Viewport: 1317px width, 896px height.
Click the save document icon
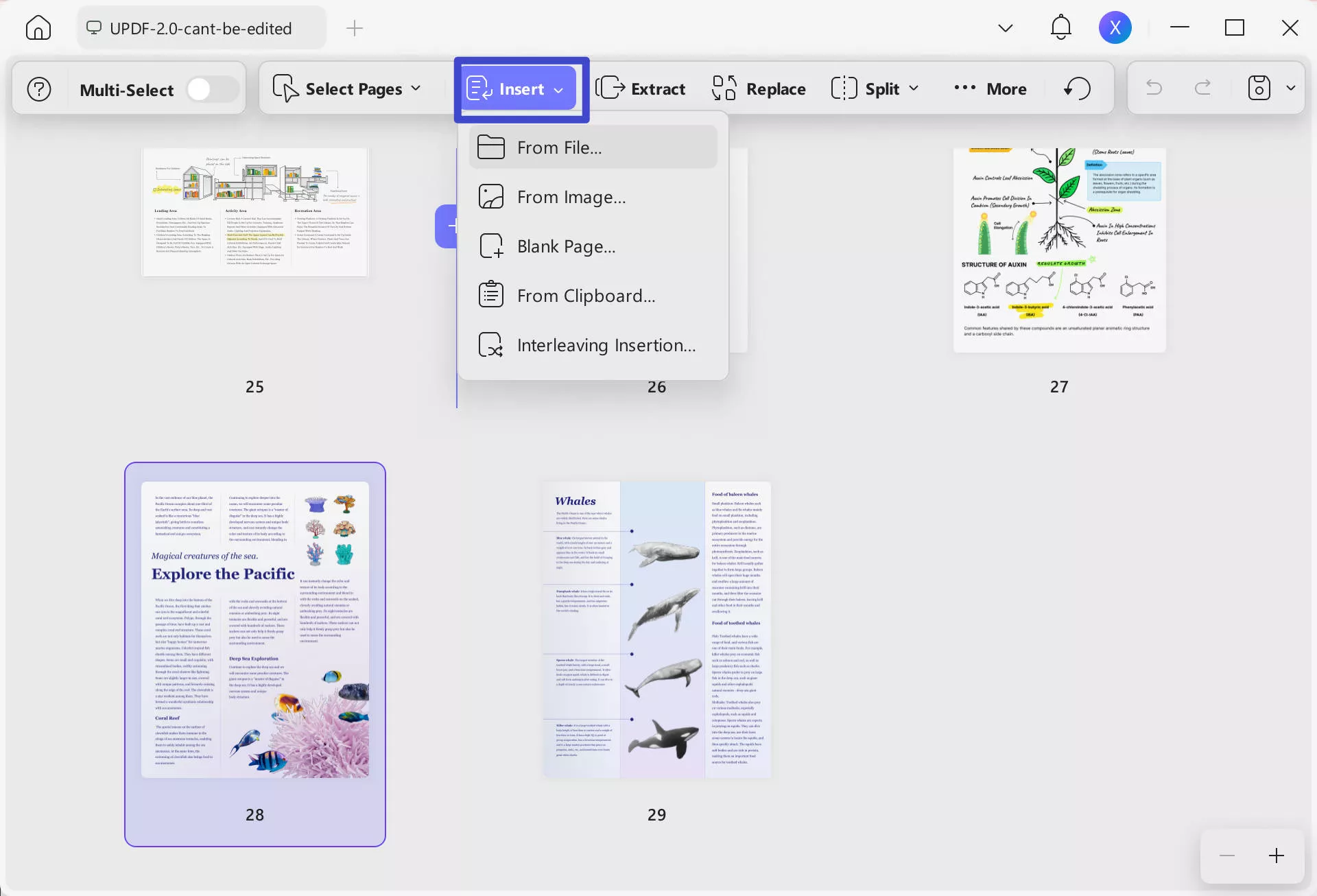(x=1260, y=88)
